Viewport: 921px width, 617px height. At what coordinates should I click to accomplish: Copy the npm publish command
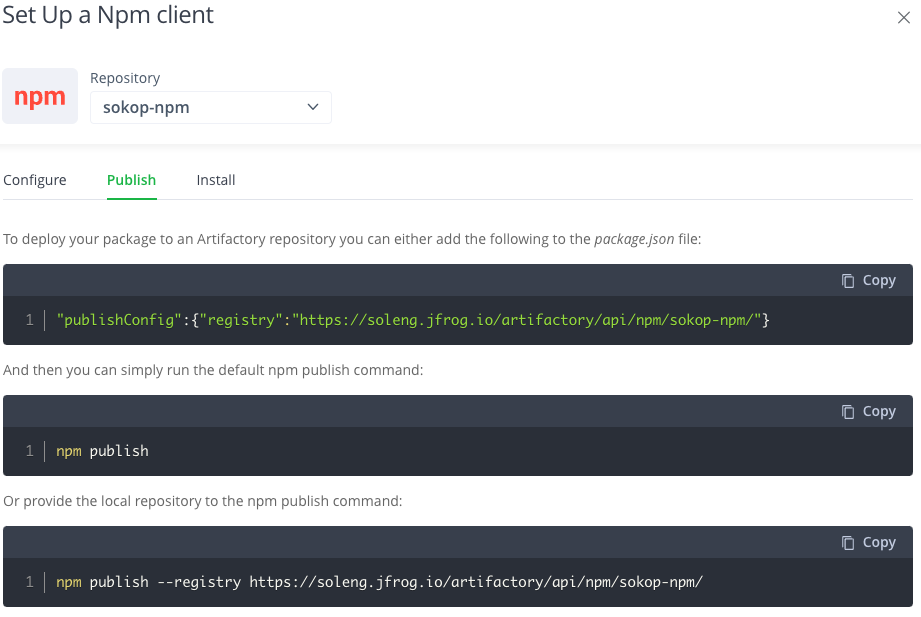(x=869, y=412)
